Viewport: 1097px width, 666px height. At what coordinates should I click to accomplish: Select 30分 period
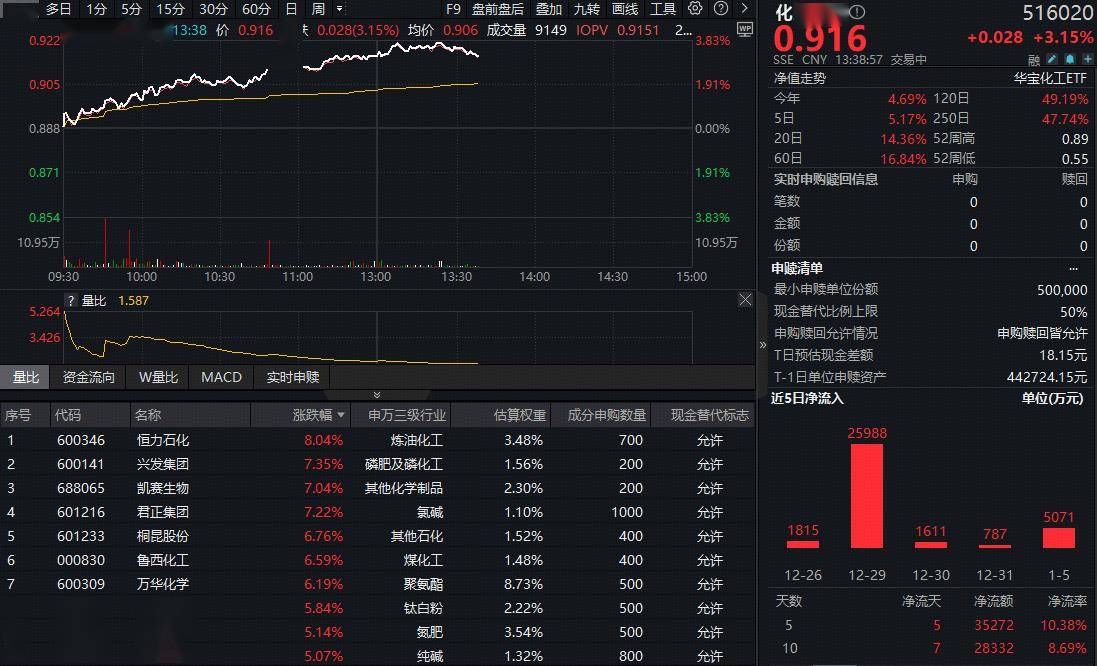point(213,9)
